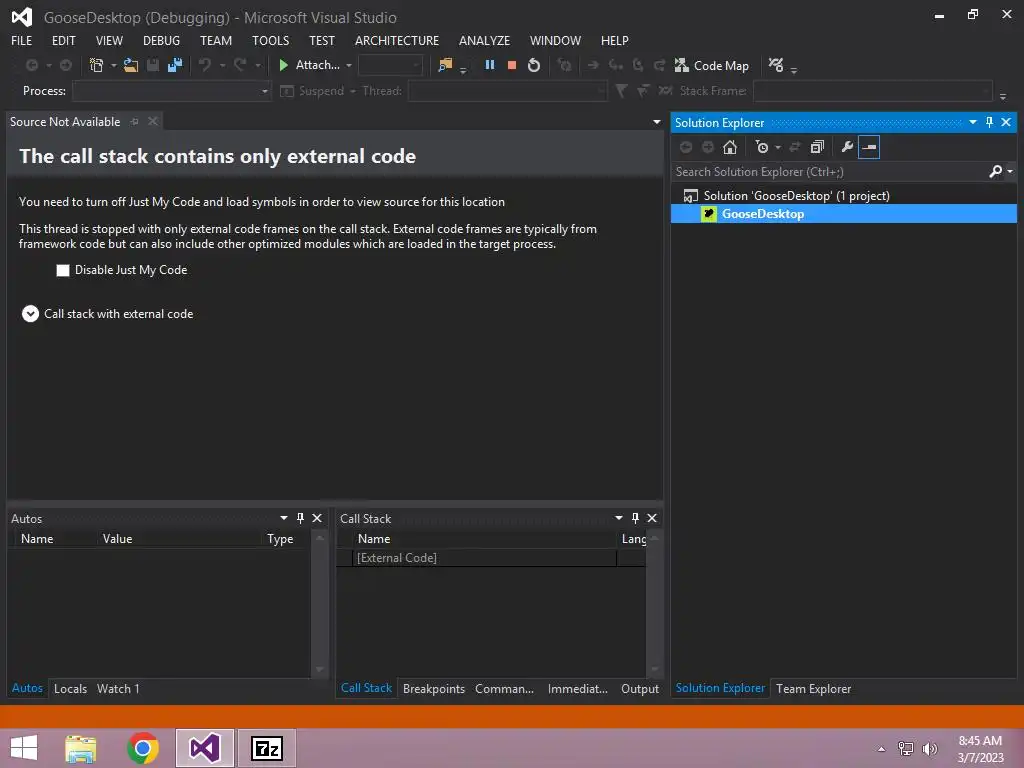1024x768 pixels.
Task: Close the Autos panel
Action: click(x=317, y=518)
